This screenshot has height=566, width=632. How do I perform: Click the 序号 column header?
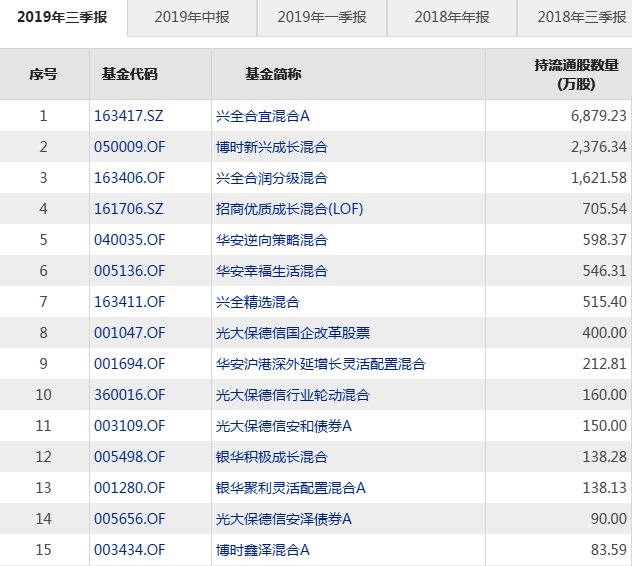coord(44,75)
